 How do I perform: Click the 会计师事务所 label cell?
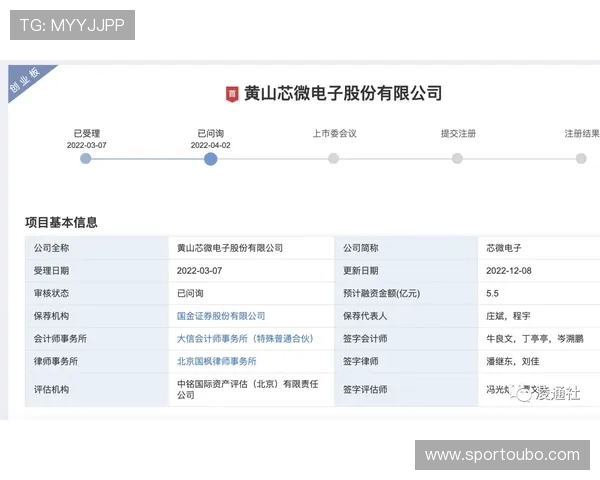[97, 339]
